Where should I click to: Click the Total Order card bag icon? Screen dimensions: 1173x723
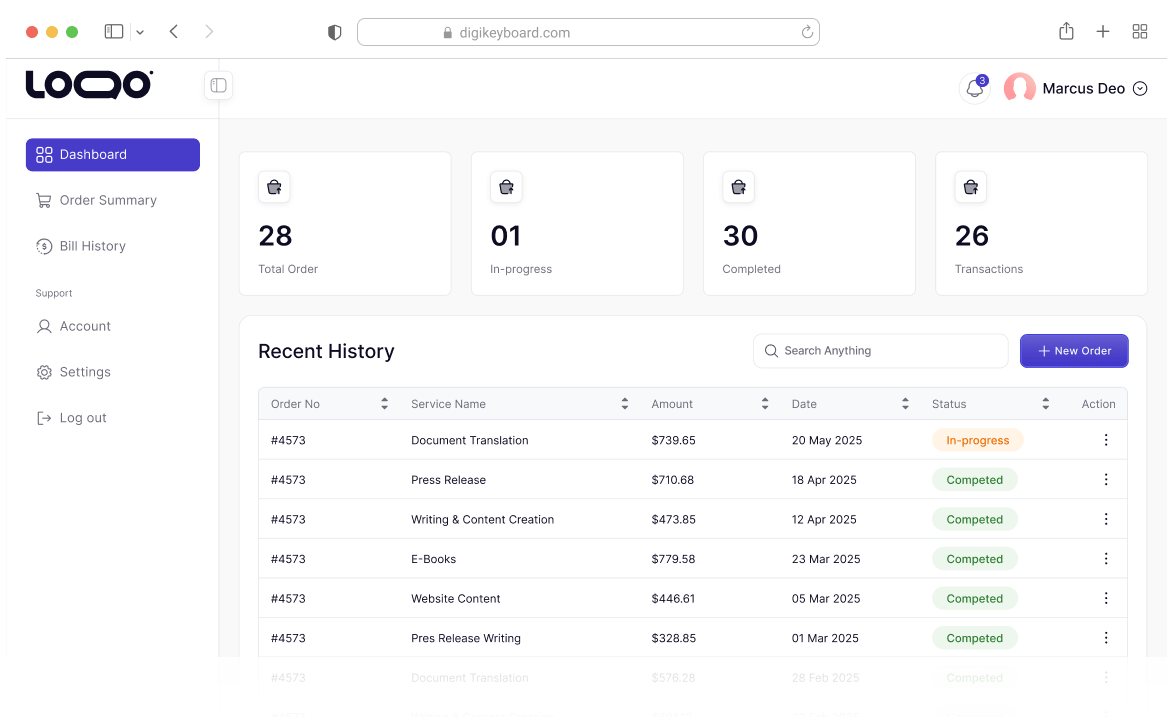pyautogui.click(x=274, y=187)
